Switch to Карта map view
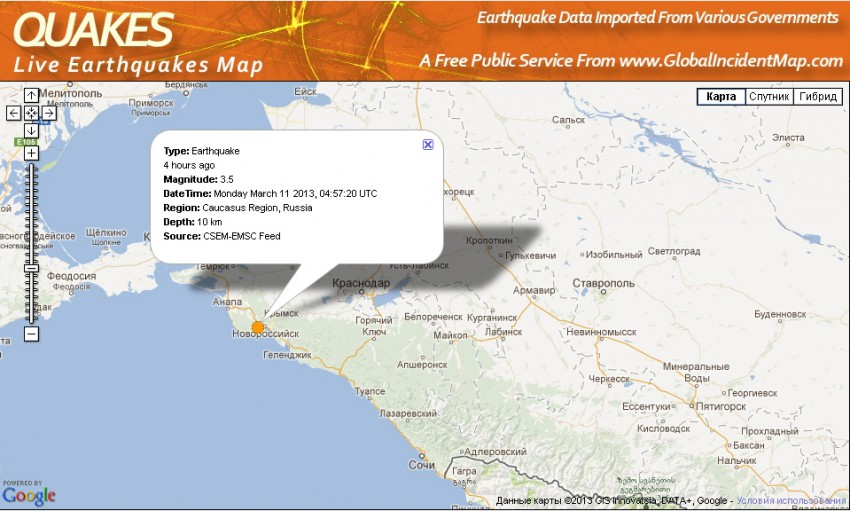 (x=721, y=97)
